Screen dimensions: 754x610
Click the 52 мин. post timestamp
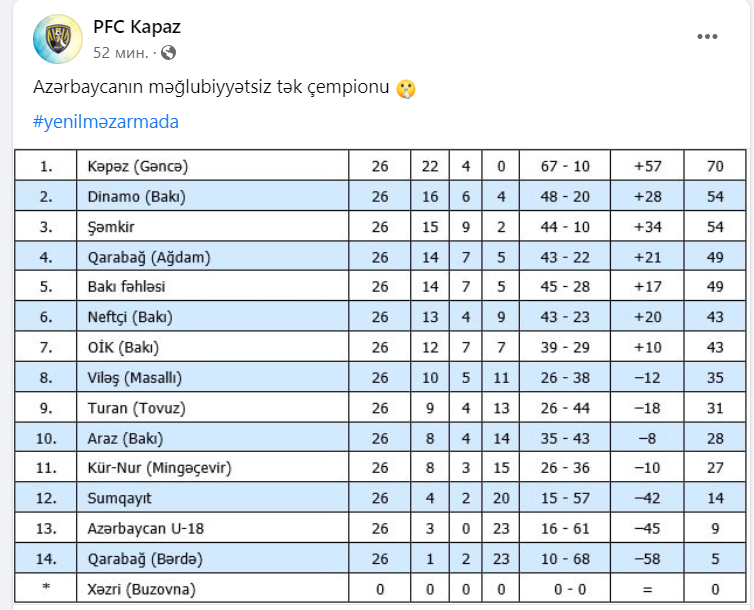(x=121, y=52)
